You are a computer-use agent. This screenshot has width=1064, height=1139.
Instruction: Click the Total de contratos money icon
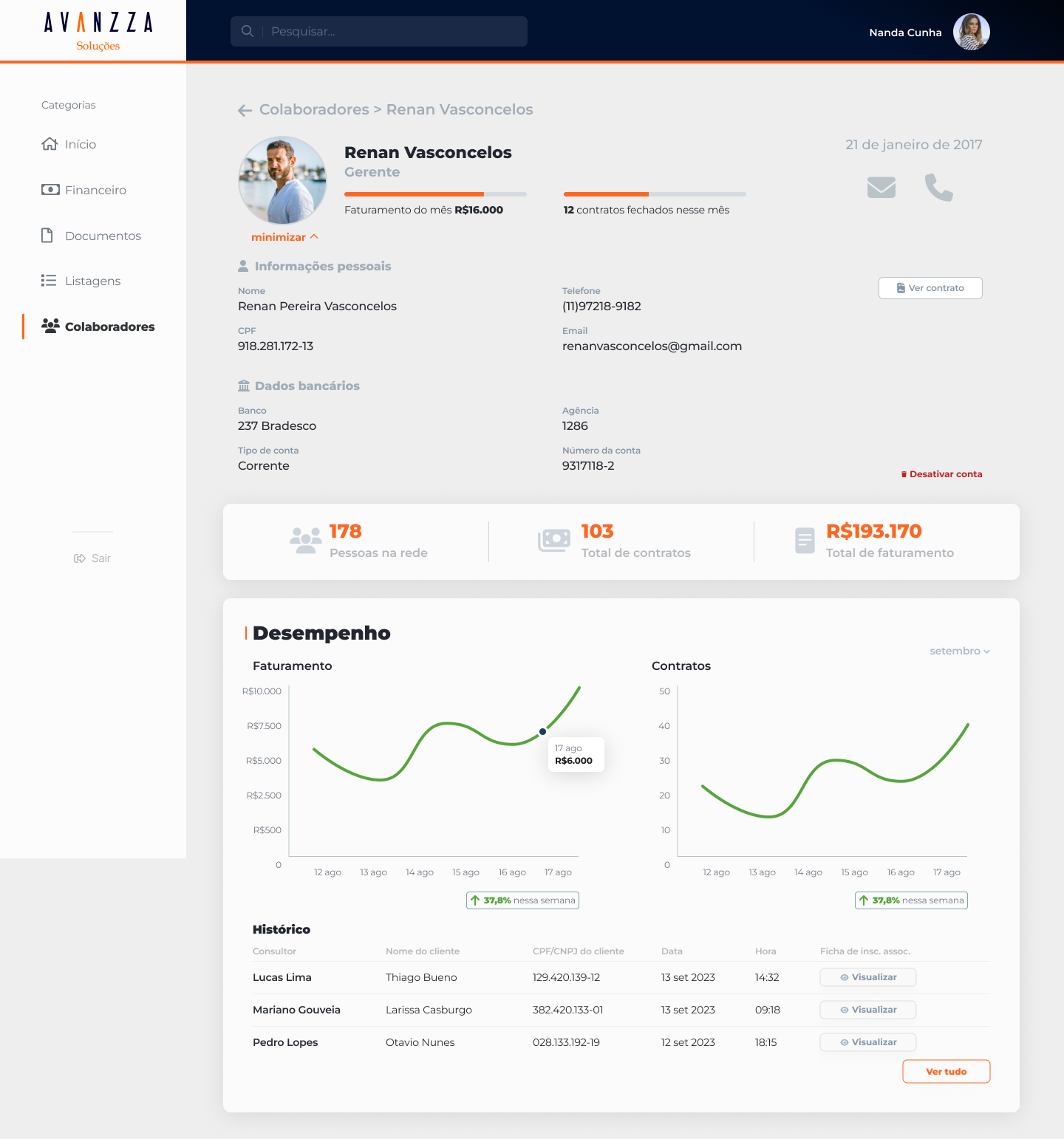[x=554, y=541]
